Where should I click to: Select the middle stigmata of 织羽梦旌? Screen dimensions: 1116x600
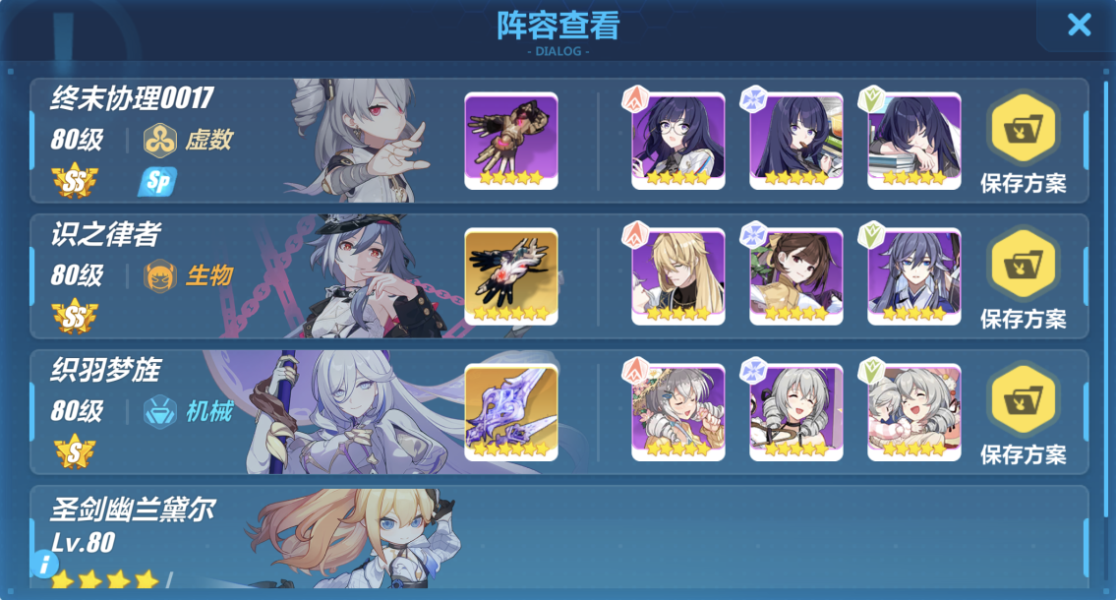(796, 413)
